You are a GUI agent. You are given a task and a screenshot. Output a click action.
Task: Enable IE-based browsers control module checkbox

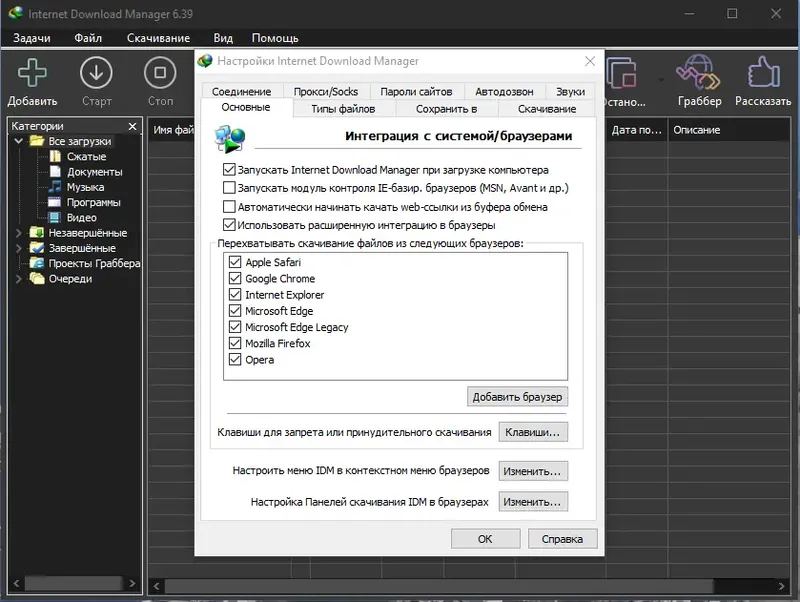point(229,188)
